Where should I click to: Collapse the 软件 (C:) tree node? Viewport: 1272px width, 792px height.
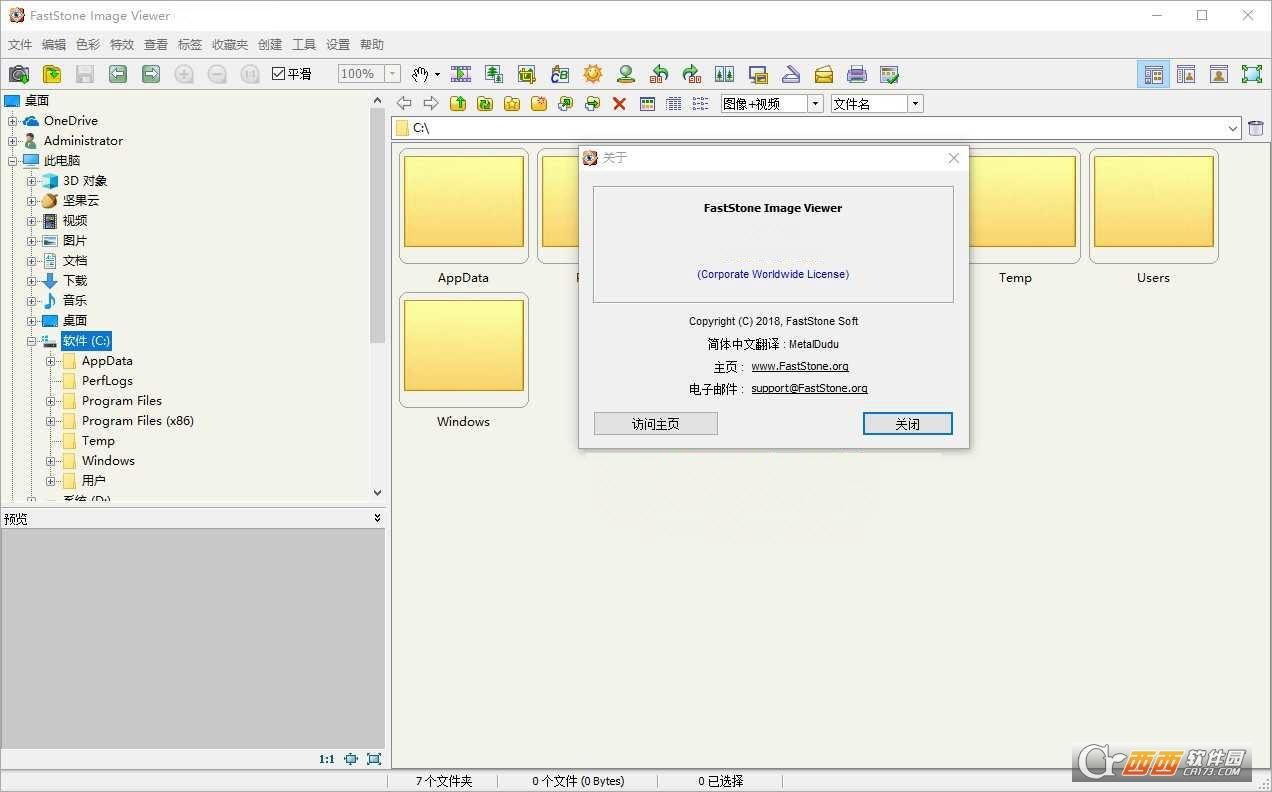tap(32, 341)
